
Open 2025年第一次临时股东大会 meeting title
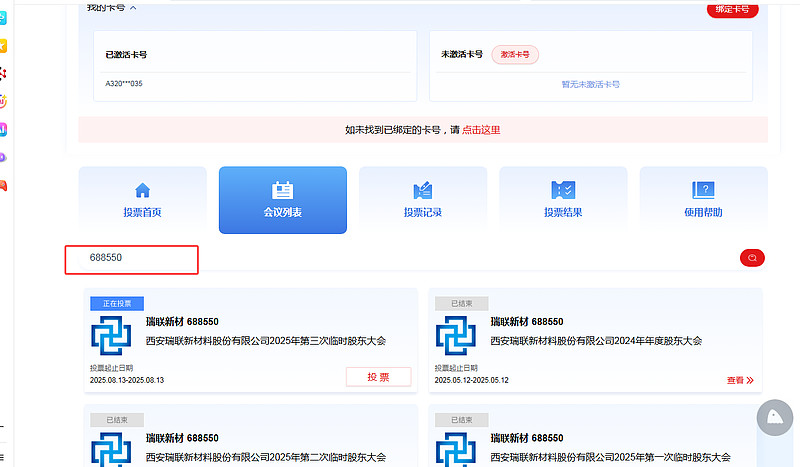[x=610, y=457]
